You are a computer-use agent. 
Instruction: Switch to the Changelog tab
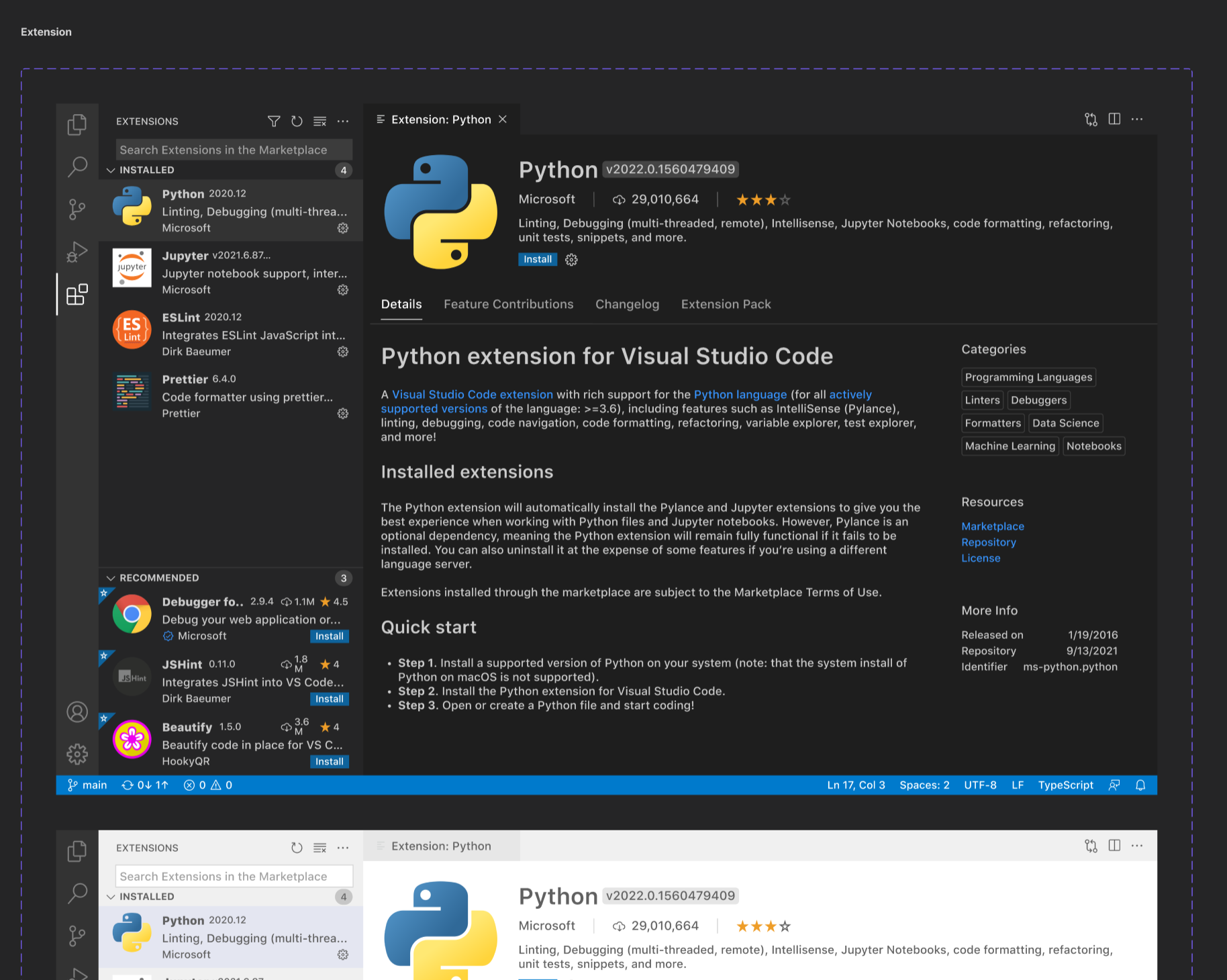click(x=627, y=304)
